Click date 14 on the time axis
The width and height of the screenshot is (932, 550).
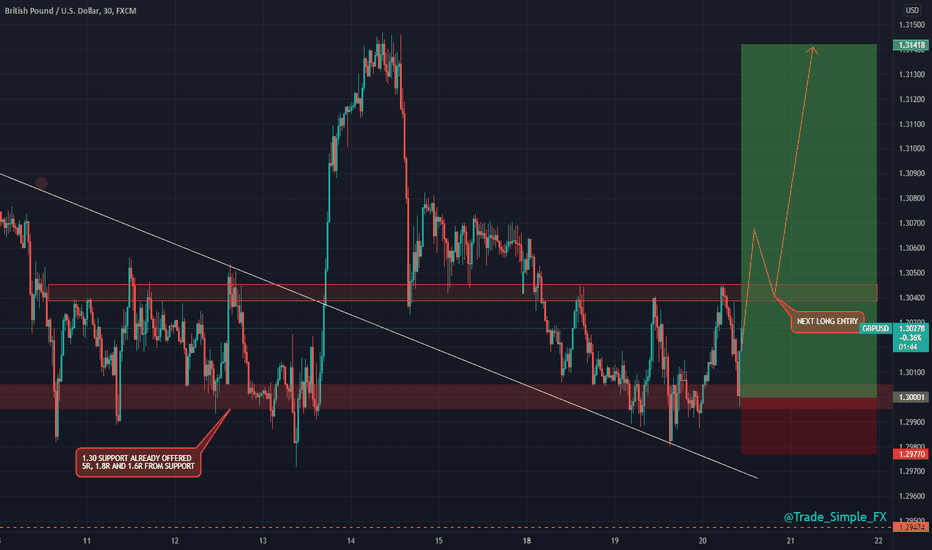pyautogui.click(x=351, y=540)
